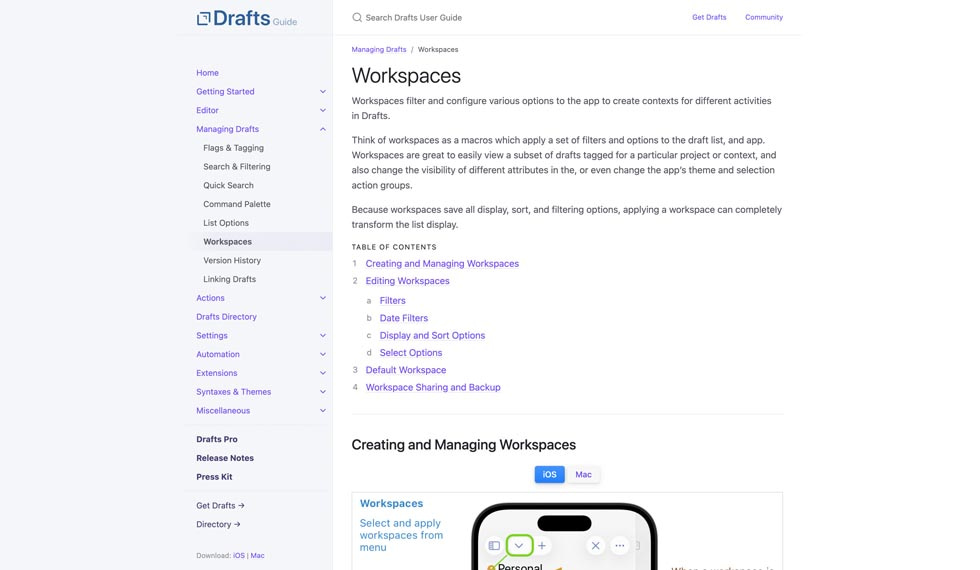Open List Options page
980x570 pixels.
(226, 222)
